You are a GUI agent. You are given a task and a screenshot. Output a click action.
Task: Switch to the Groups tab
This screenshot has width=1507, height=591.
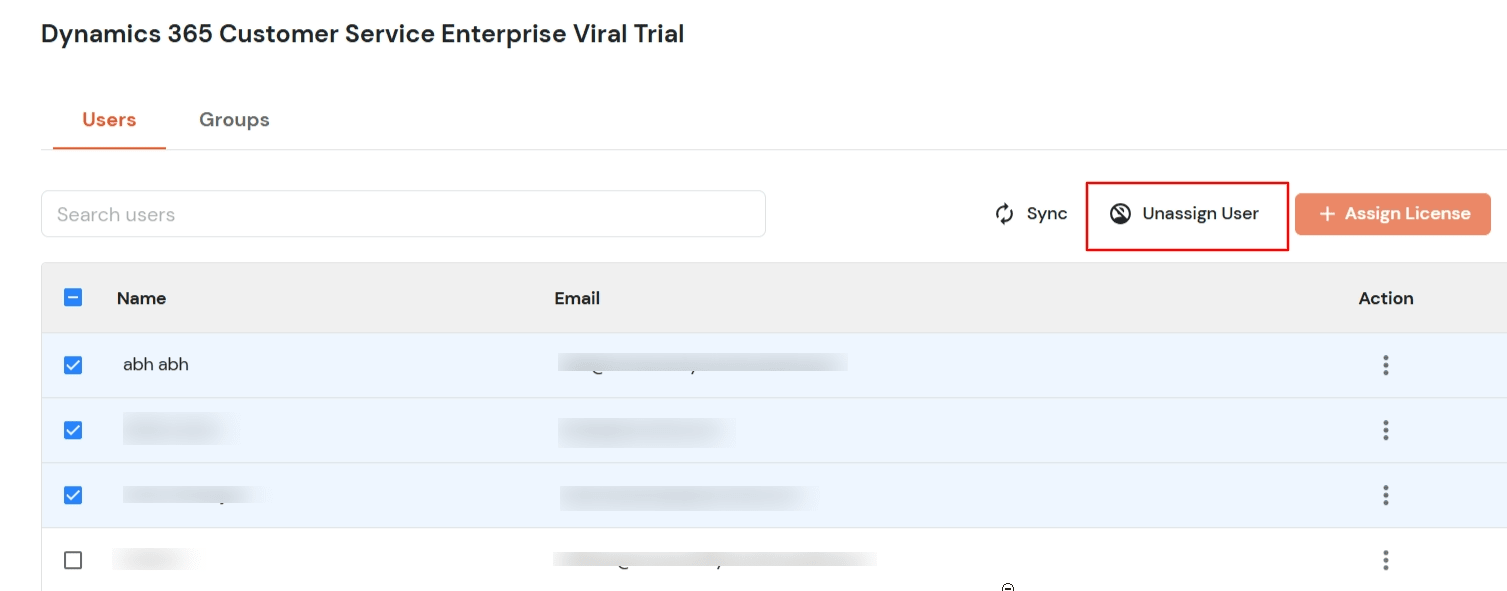click(x=233, y=119)
